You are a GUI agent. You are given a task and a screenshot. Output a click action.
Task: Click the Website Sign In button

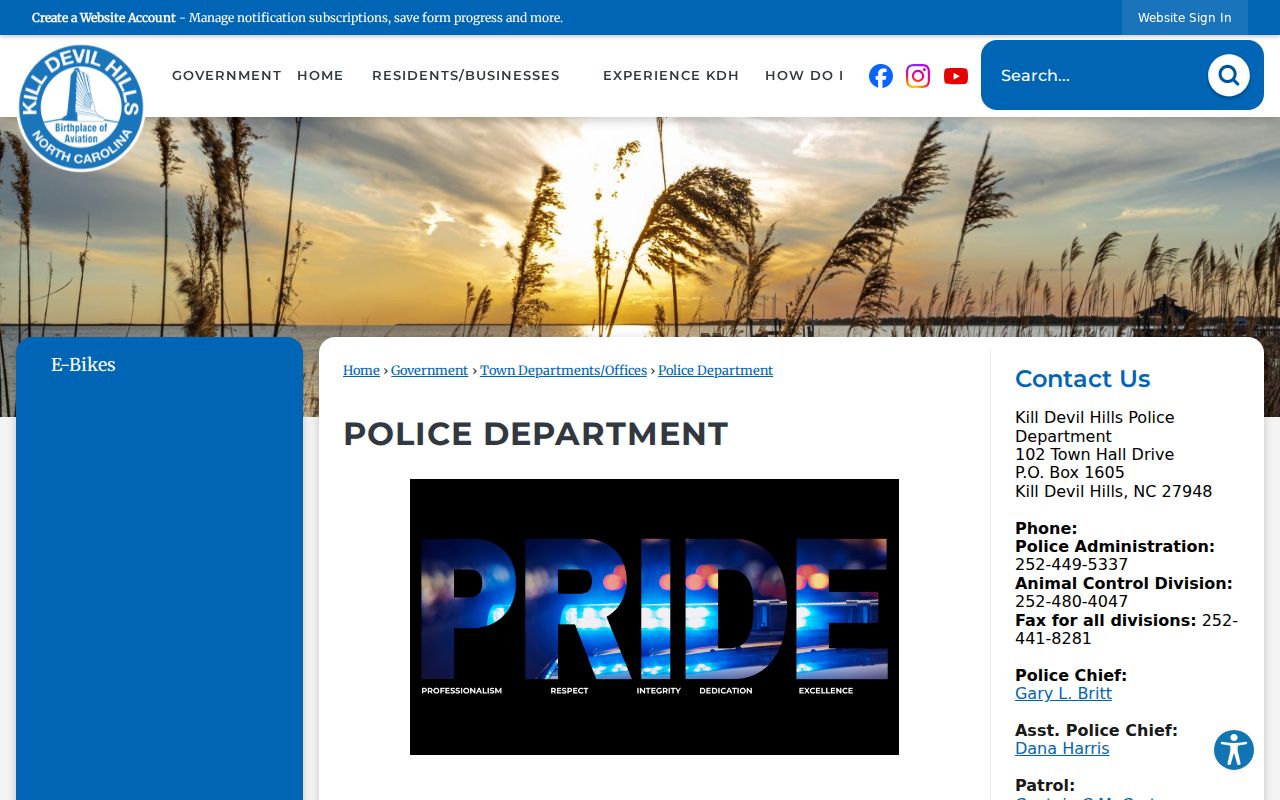(x=1185, y=17)
